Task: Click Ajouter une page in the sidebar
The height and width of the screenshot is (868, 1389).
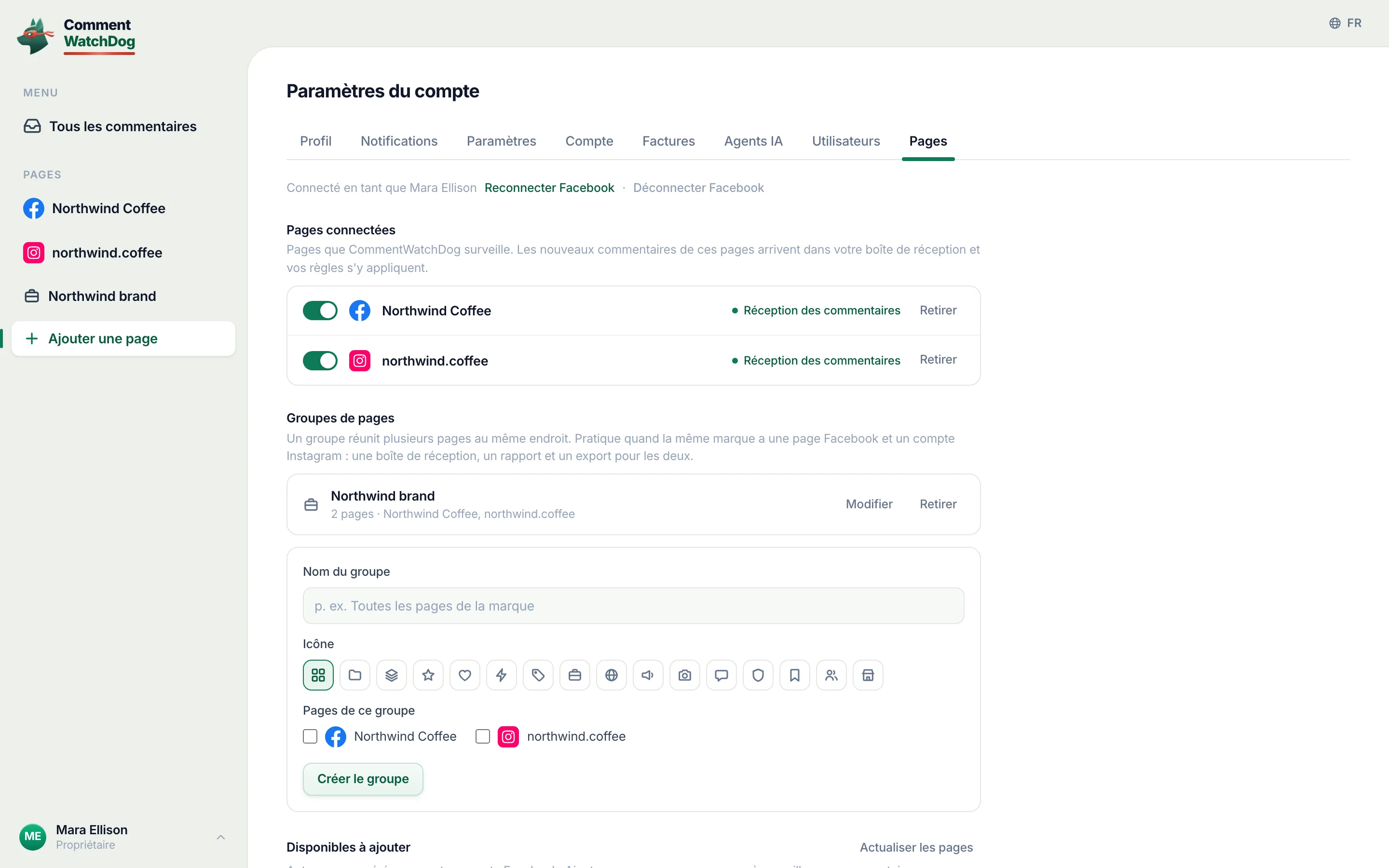Action: tap(123, 339)
